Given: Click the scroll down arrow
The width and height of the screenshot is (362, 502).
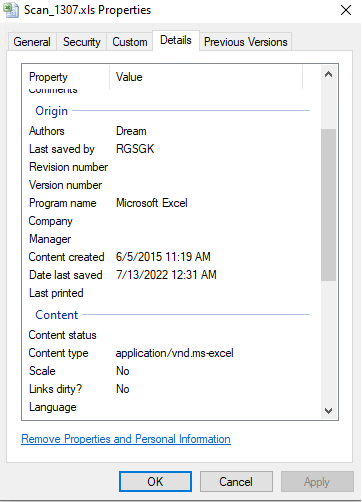Looking at the screenshot, I should 328,411.
